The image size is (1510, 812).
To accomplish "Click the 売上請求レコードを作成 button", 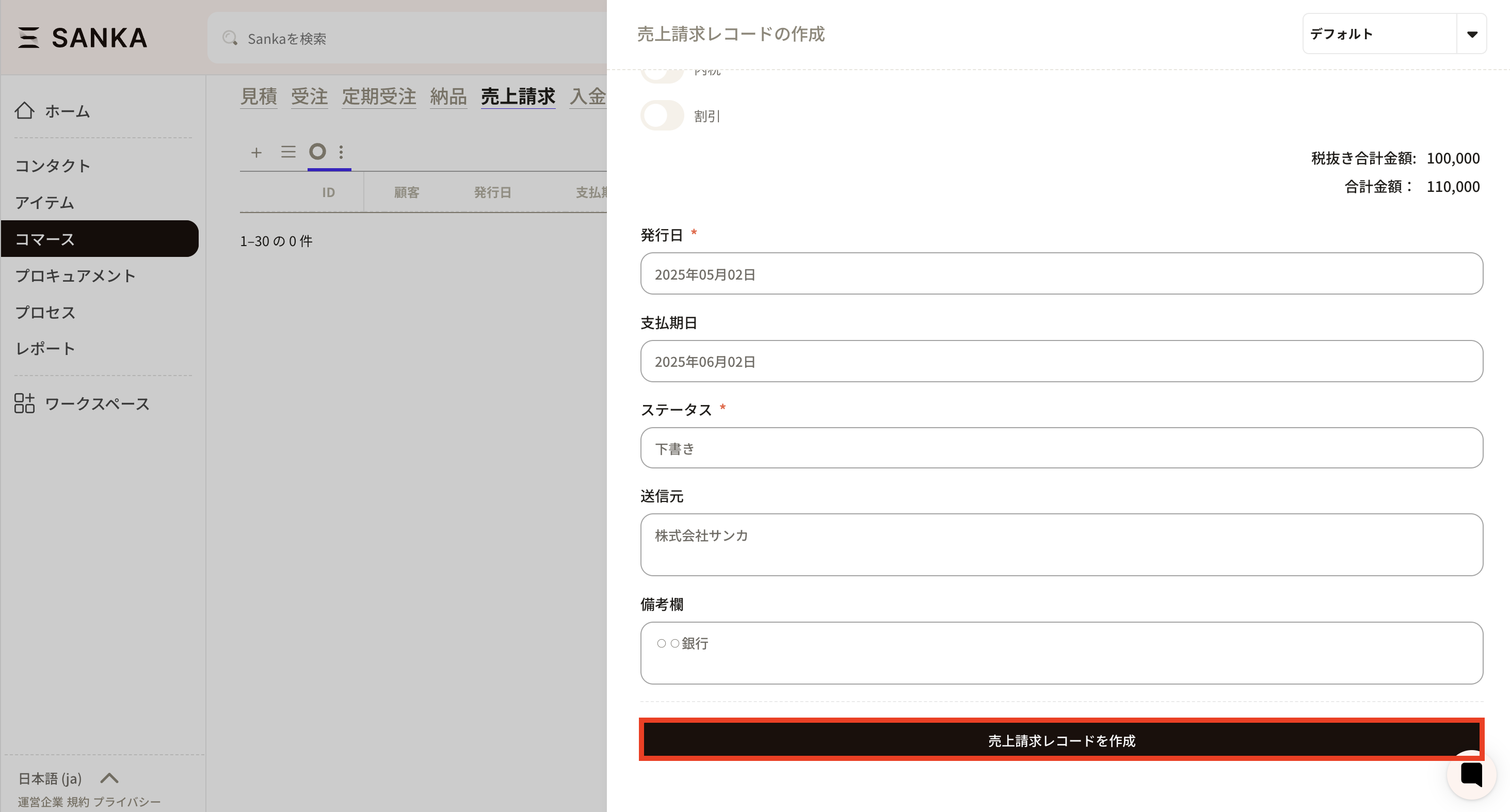I will tap(1061, 740).
